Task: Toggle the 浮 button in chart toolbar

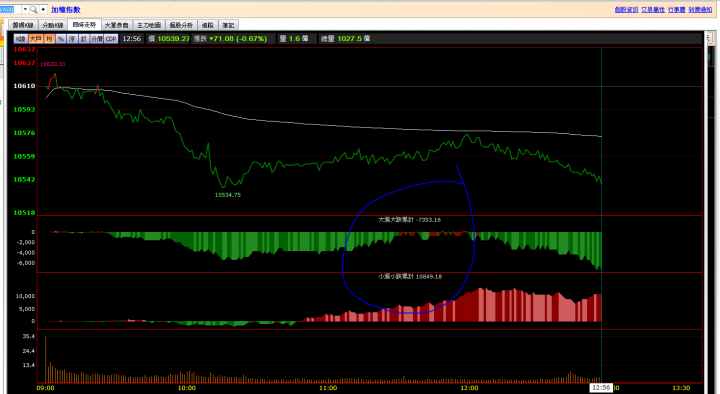Action: pos(72,39)
